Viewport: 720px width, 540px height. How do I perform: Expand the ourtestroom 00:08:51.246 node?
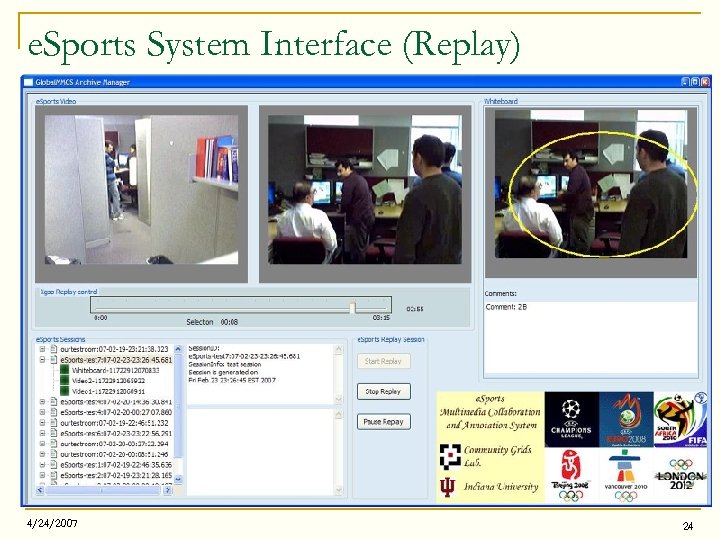(x=42, y=454)
